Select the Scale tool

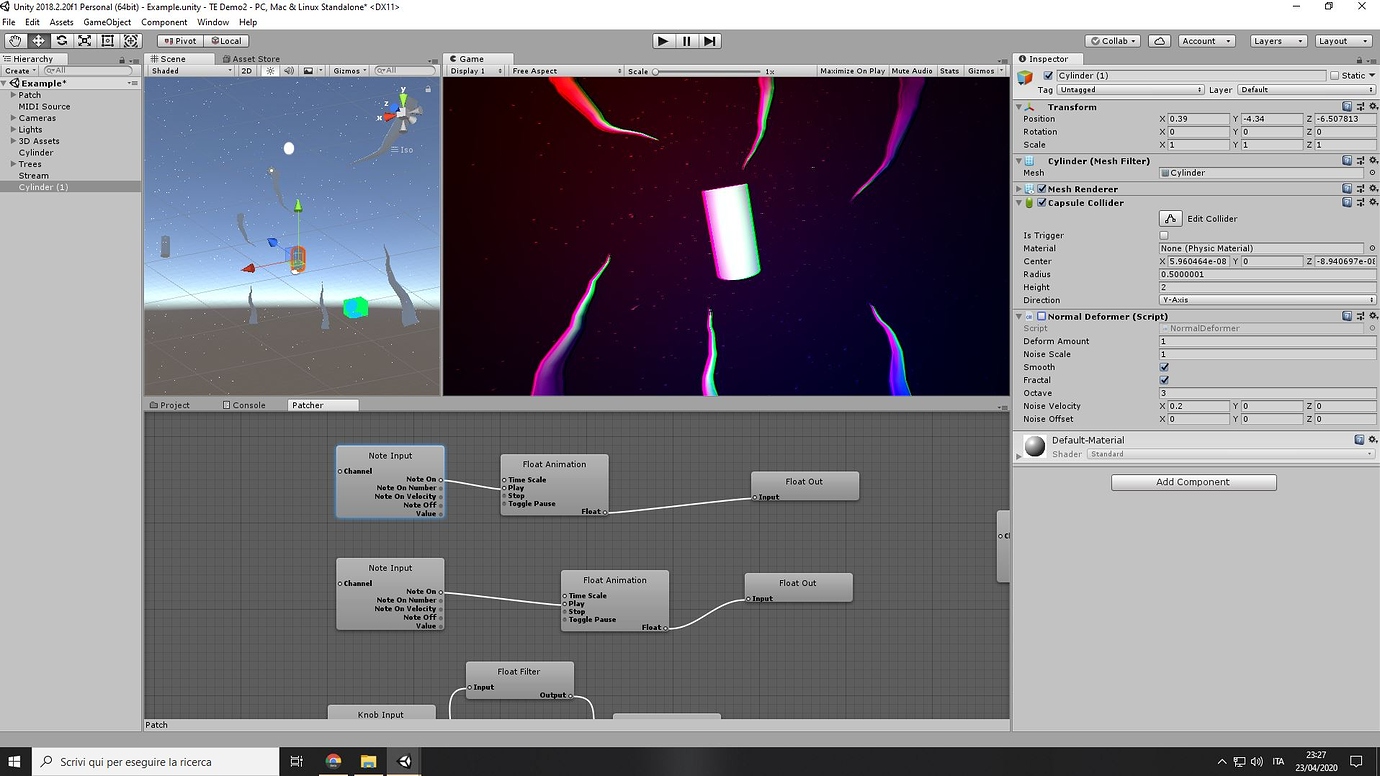[x=85, y=40]
